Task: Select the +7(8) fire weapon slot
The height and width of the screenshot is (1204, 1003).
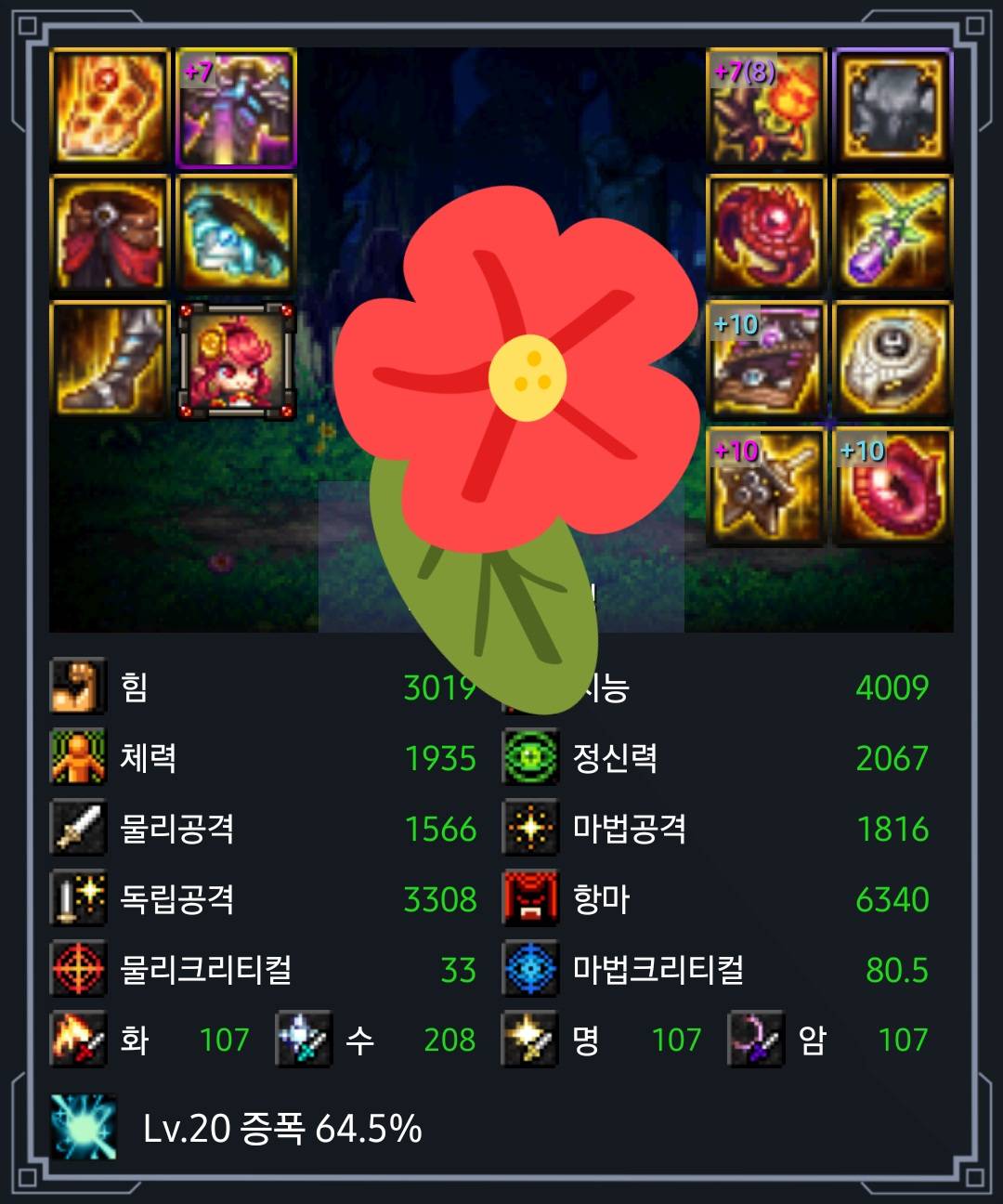Action: (766, 107)
